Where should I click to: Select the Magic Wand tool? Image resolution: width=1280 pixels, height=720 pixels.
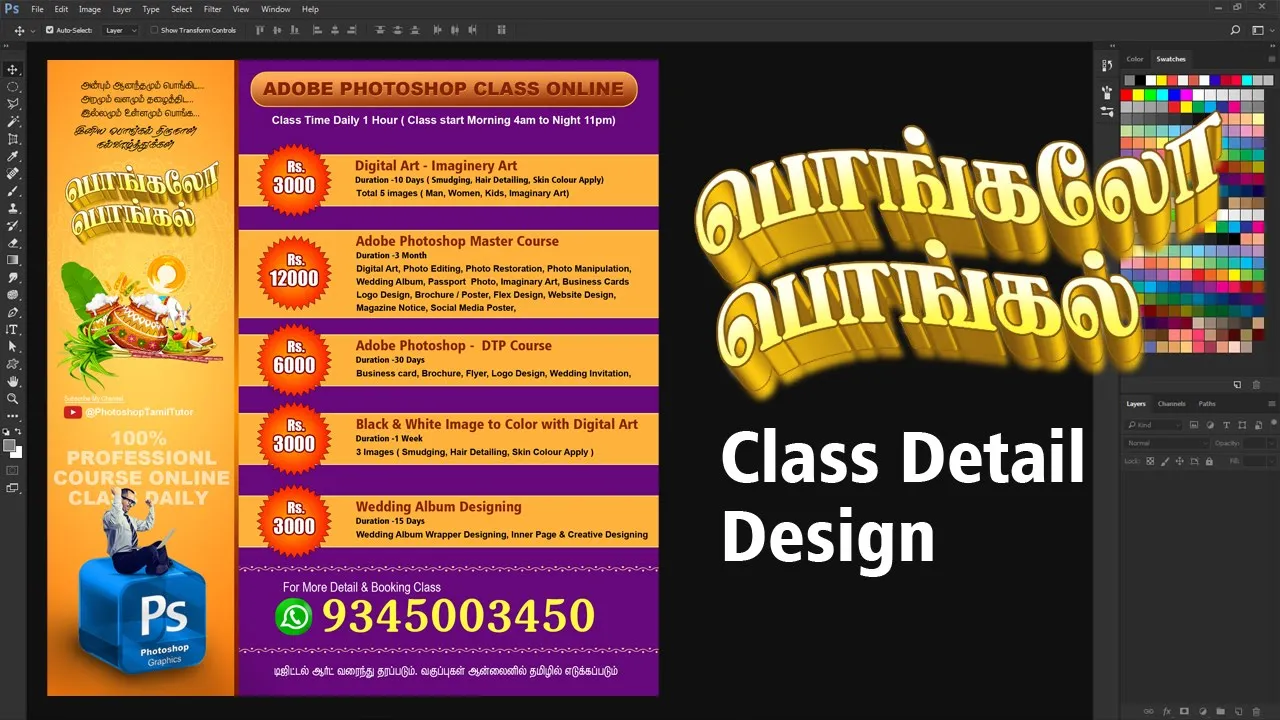13,121
